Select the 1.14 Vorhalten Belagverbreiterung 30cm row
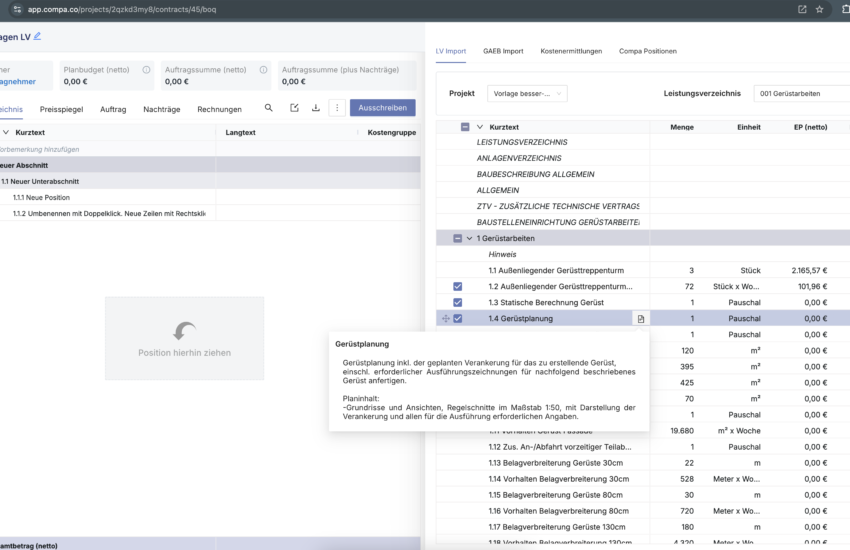Viewport: 850px width, 550px height. [643, 479]
